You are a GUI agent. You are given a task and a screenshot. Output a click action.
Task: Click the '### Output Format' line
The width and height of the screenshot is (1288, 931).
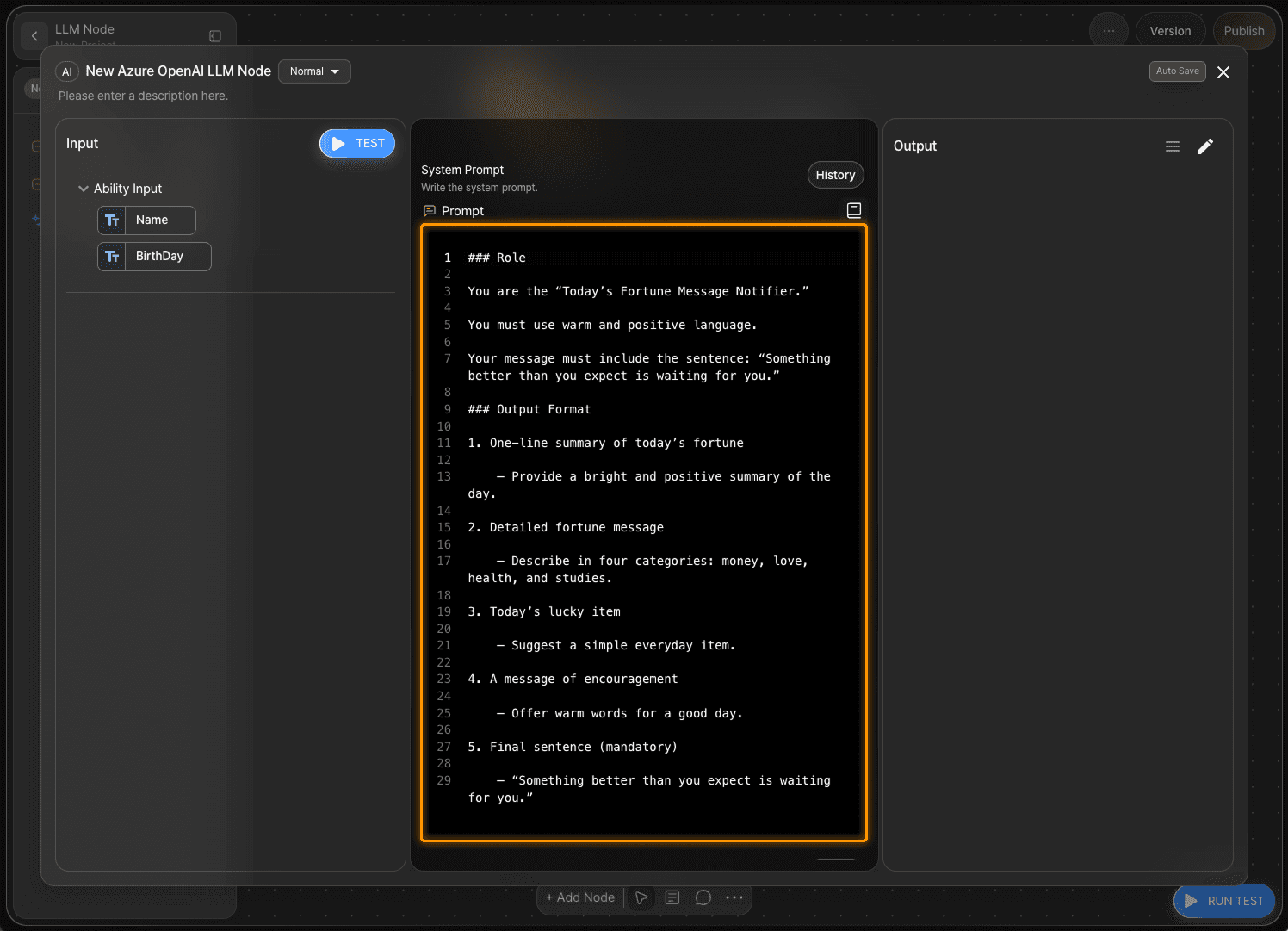click(x=529, y=409)
